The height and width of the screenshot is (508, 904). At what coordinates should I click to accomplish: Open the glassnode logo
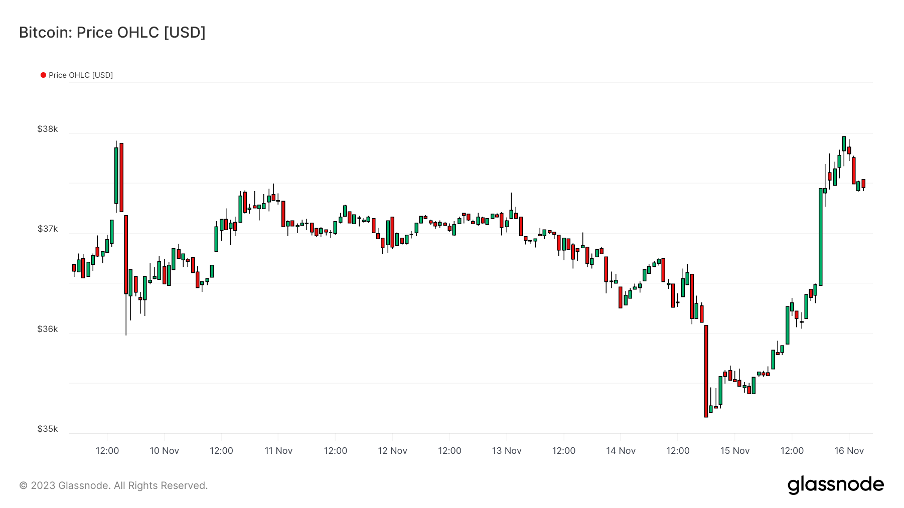835,485
